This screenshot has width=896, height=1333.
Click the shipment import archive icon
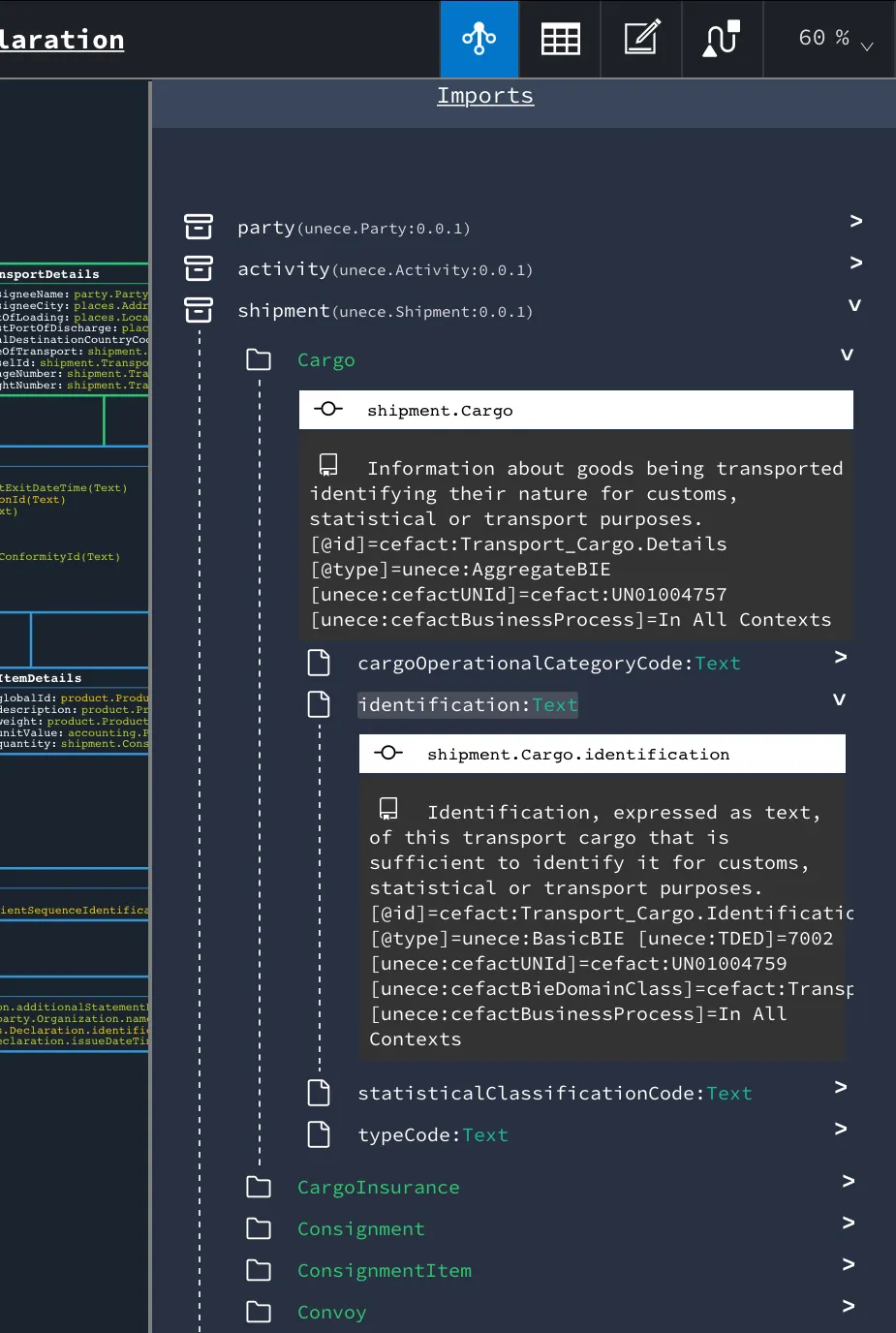click(199, 310)
